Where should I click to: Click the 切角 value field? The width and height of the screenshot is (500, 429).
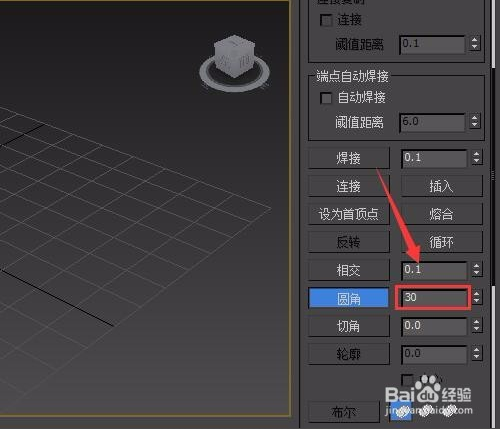(434, 326)
